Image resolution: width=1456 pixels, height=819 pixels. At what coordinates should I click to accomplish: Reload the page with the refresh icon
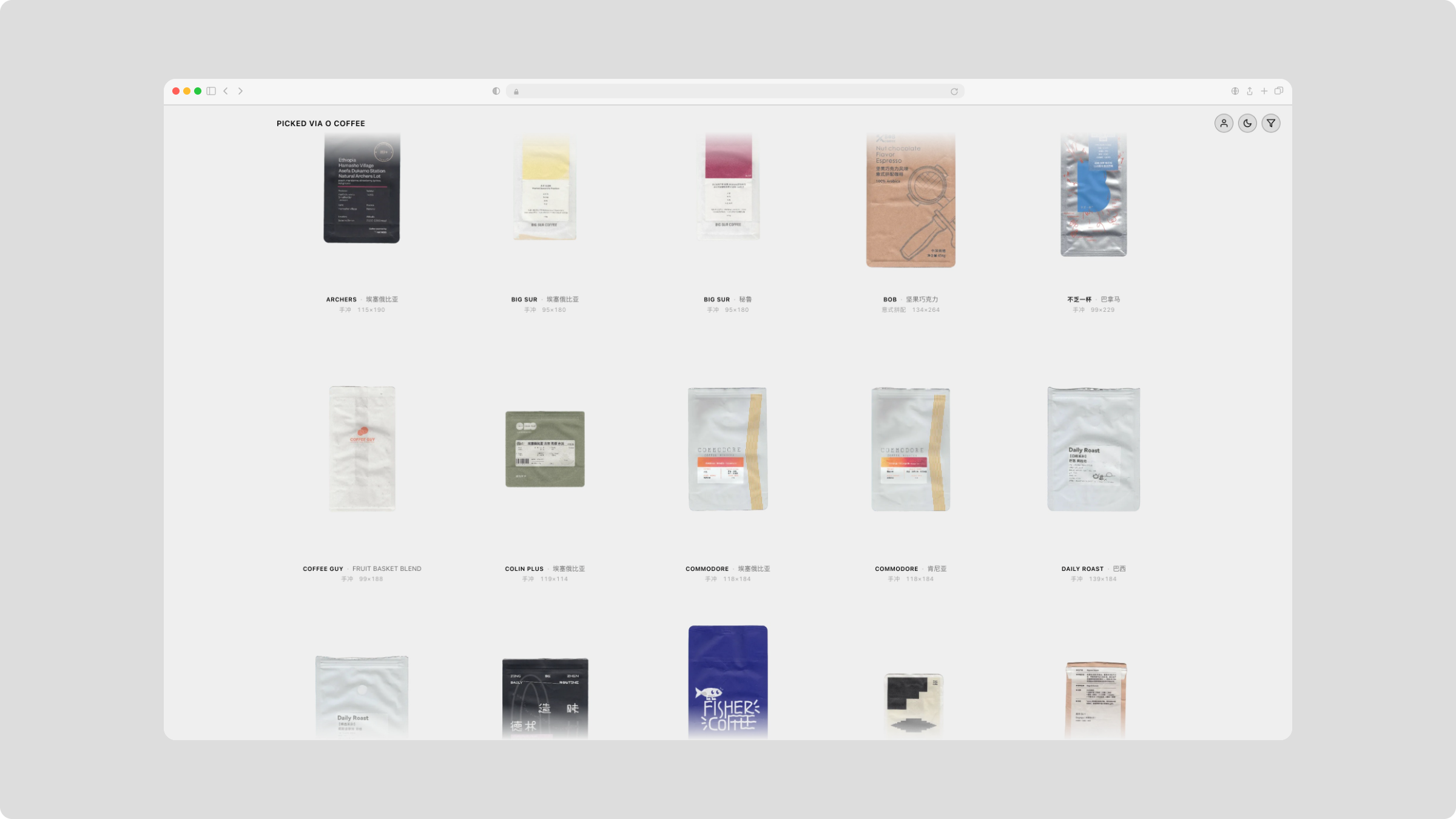click(954, 92)
